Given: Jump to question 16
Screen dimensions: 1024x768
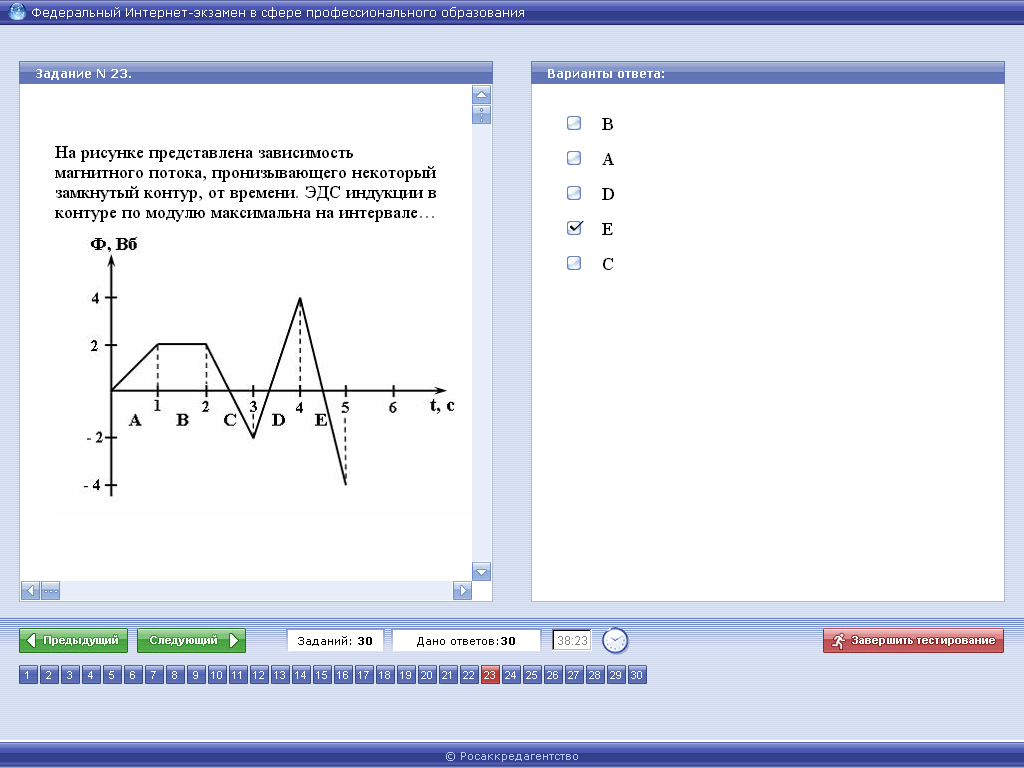Looking at the screenshot, I should click(x=342, y=675).
